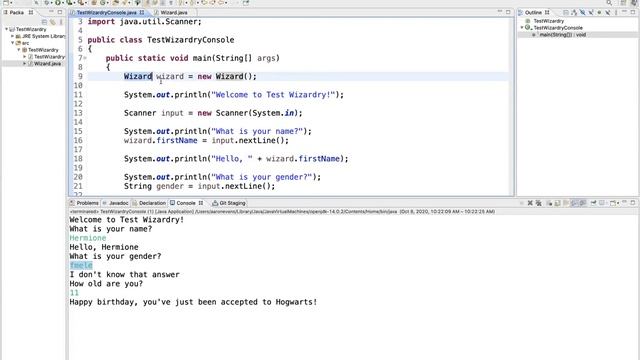Maximize the Console view

click(x=633, y=203)
